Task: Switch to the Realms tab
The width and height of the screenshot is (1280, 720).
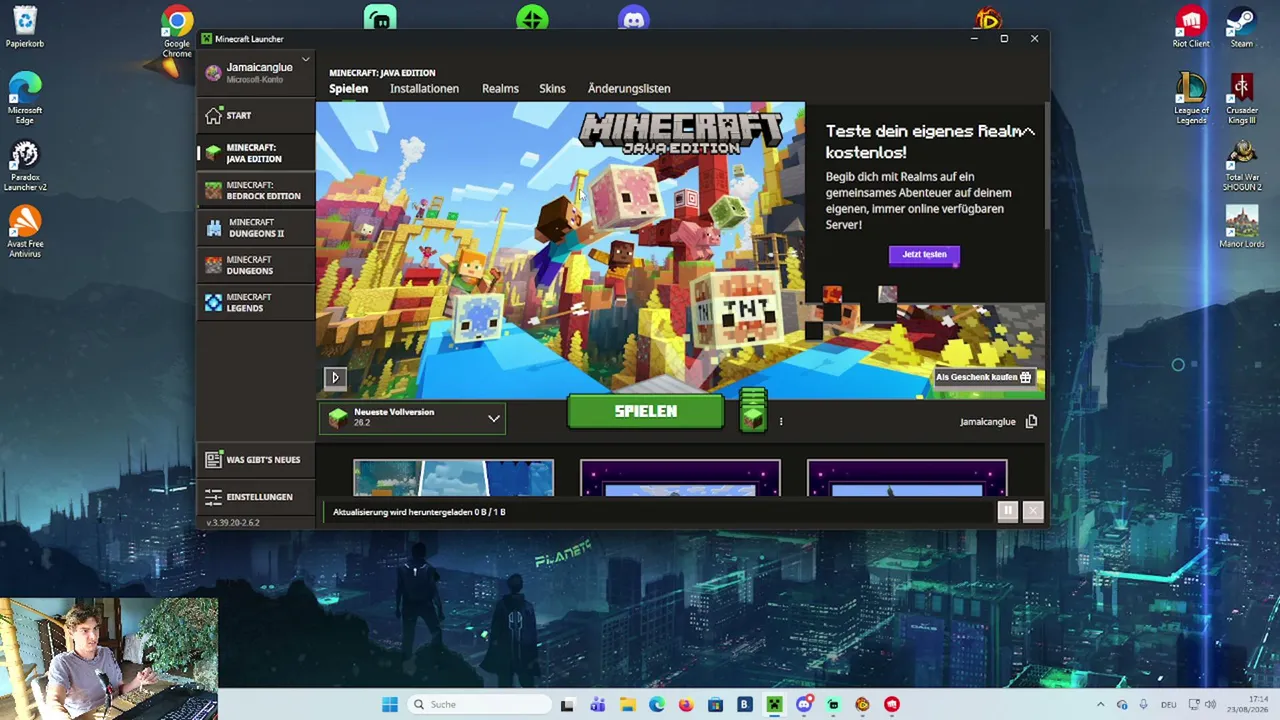Action: 500,88
